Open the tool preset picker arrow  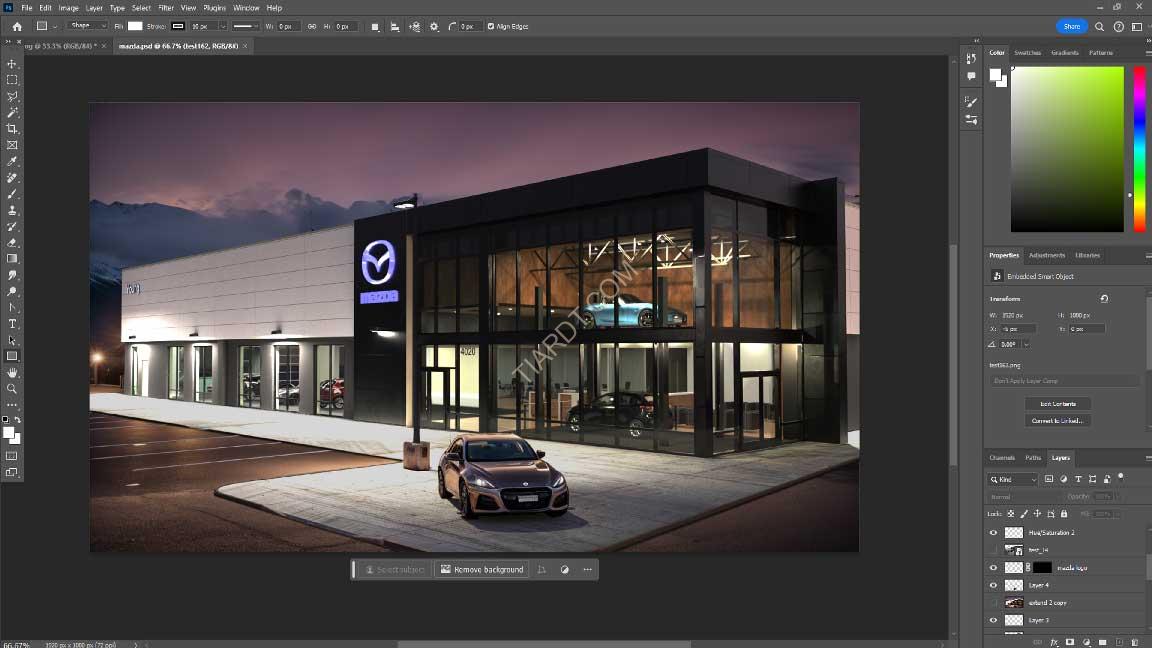pos(54,27)
